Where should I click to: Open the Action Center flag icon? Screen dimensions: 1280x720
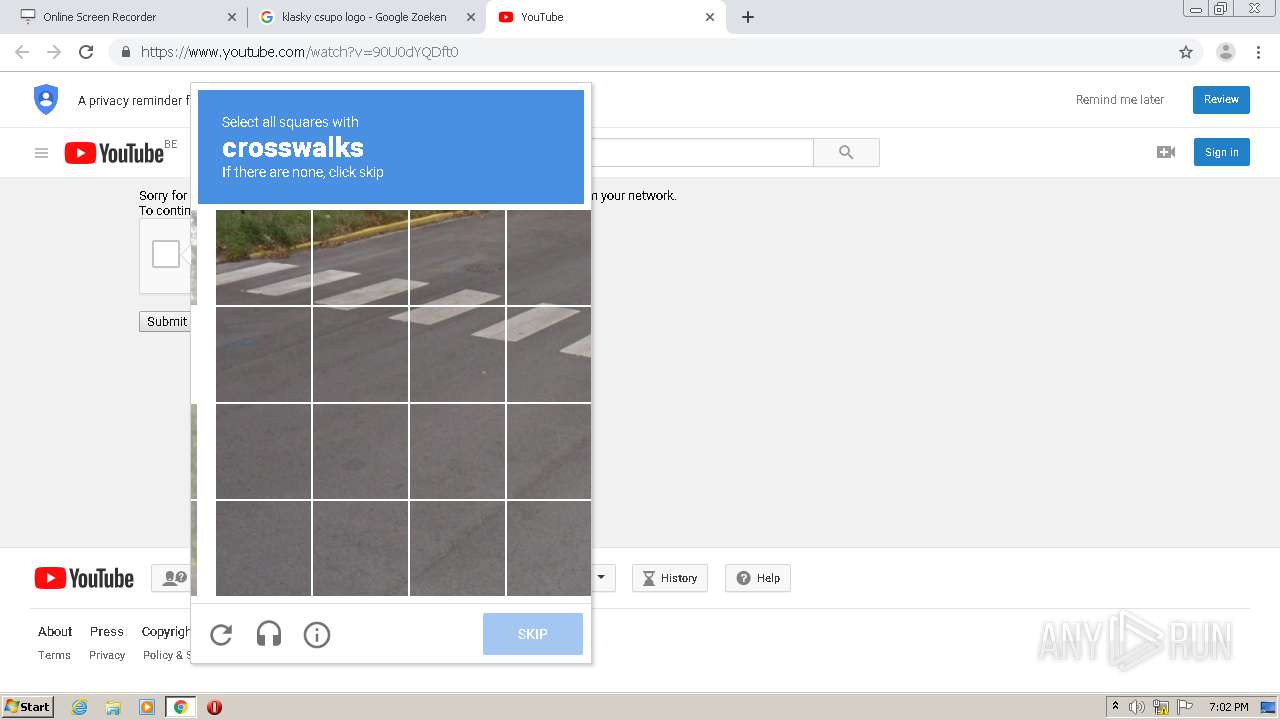click(x=1185, y=707)
